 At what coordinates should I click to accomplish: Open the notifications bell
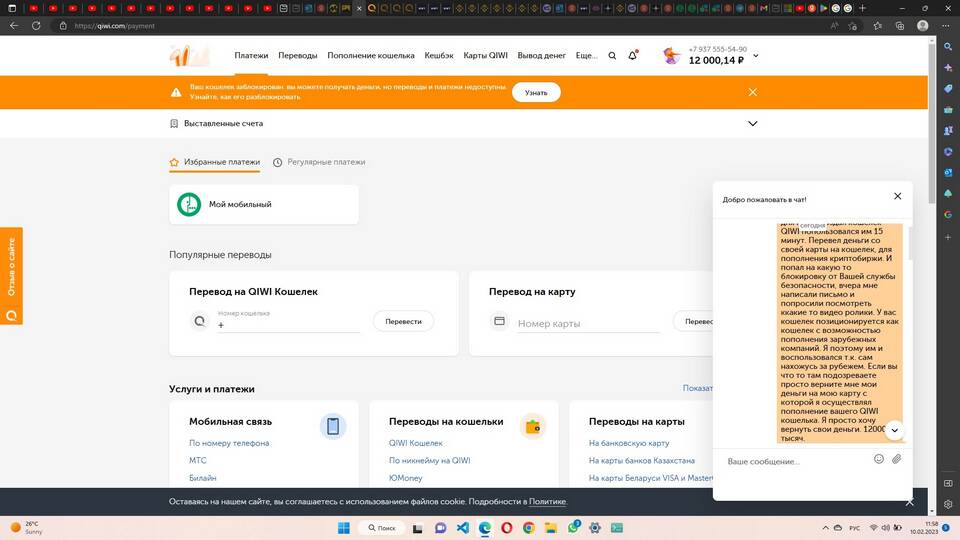[632, 55]
